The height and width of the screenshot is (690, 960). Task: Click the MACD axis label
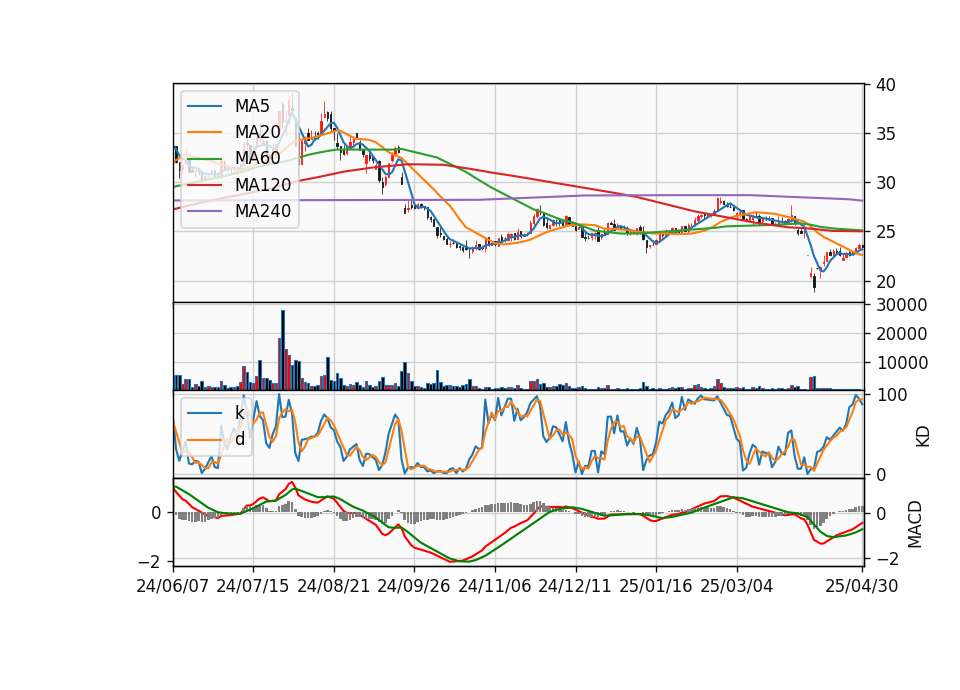pos(915,524)
